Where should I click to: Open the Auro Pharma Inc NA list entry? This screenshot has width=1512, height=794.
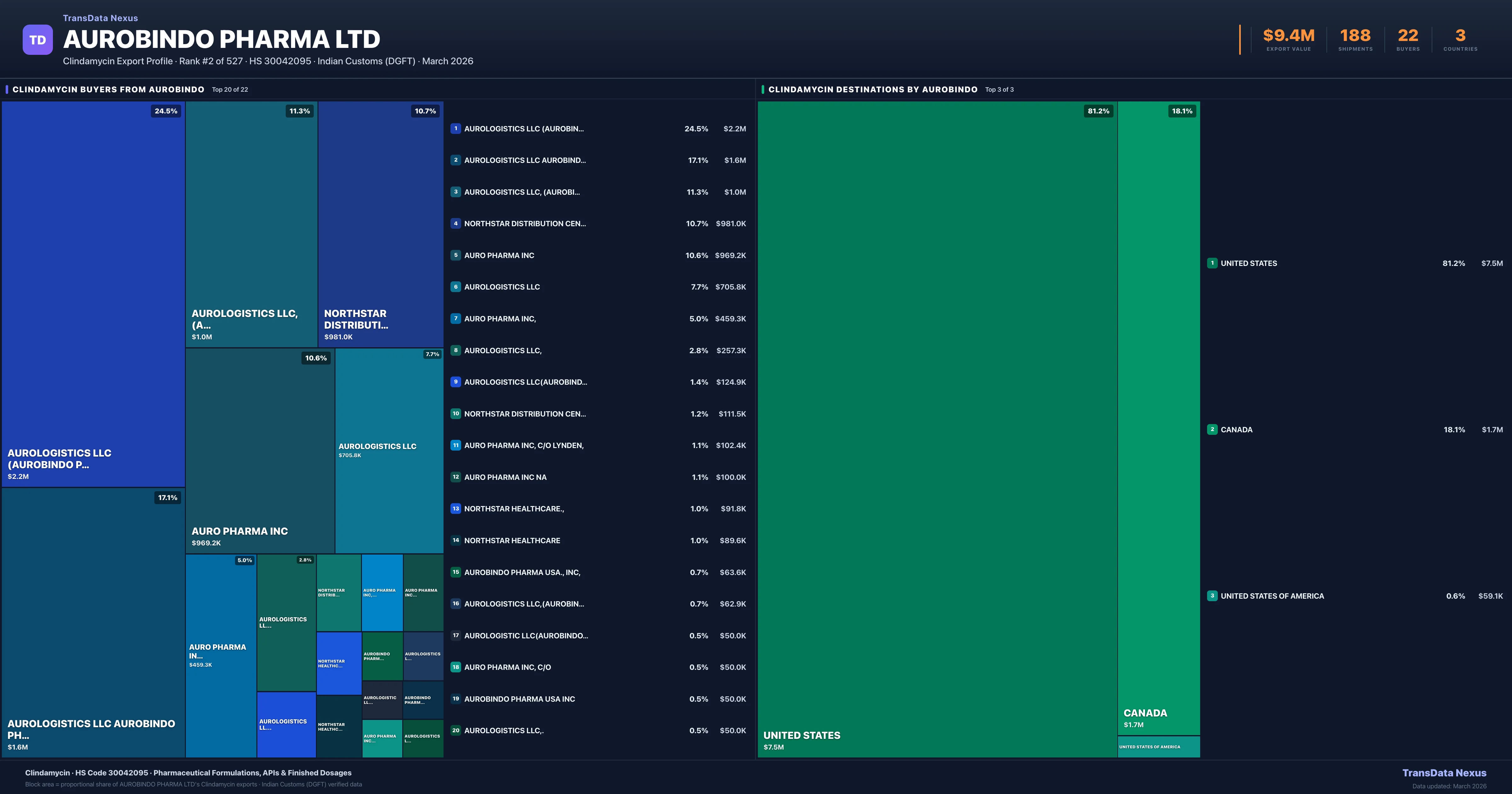[x=505, y=477]
